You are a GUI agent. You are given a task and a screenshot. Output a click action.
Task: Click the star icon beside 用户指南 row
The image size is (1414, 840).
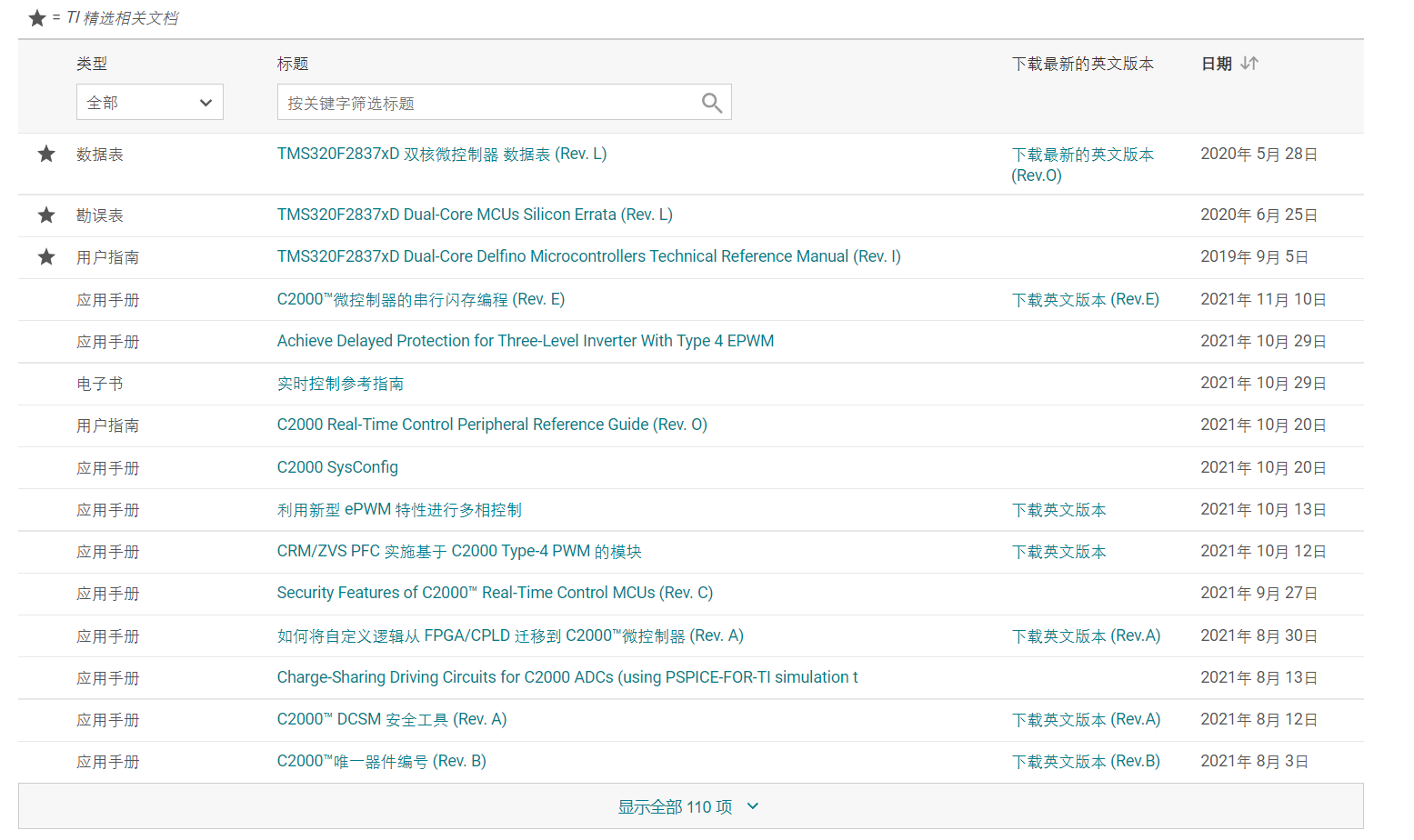pyautogui.click(x=45, y=257)
